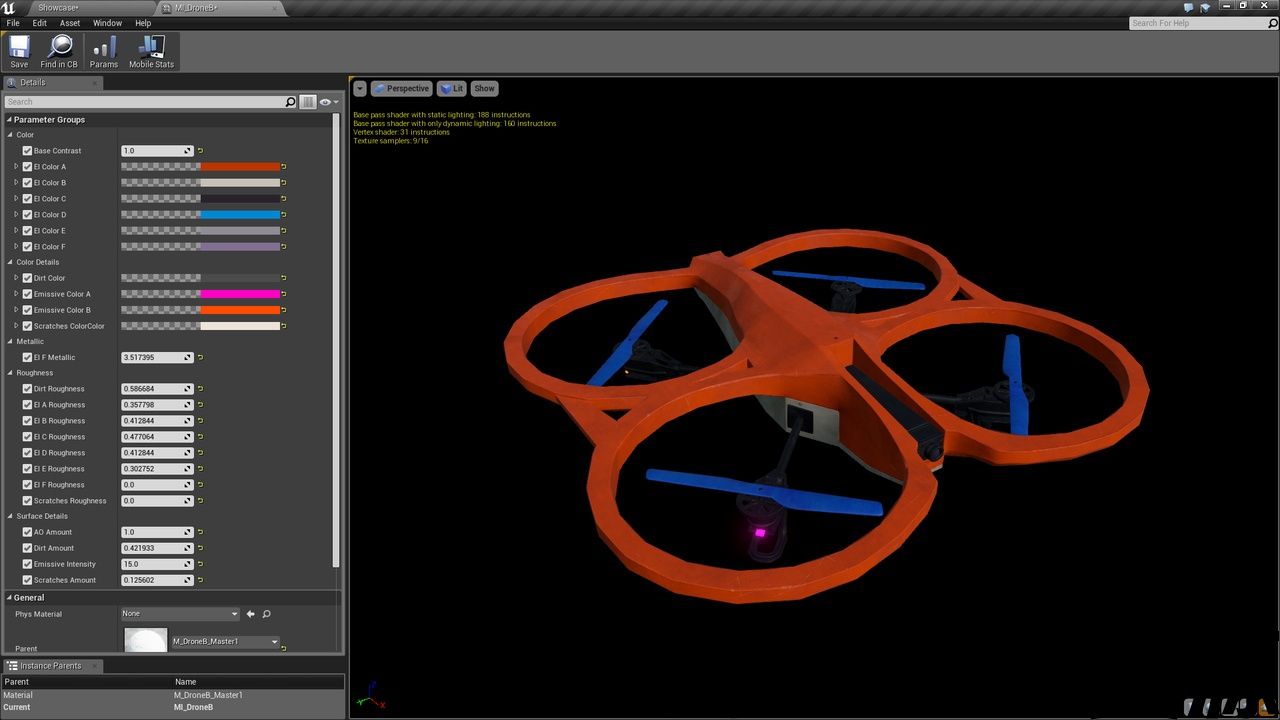
Task: Pick the Emissive Color A magenta swatch
Action: (x=240, y=294)
